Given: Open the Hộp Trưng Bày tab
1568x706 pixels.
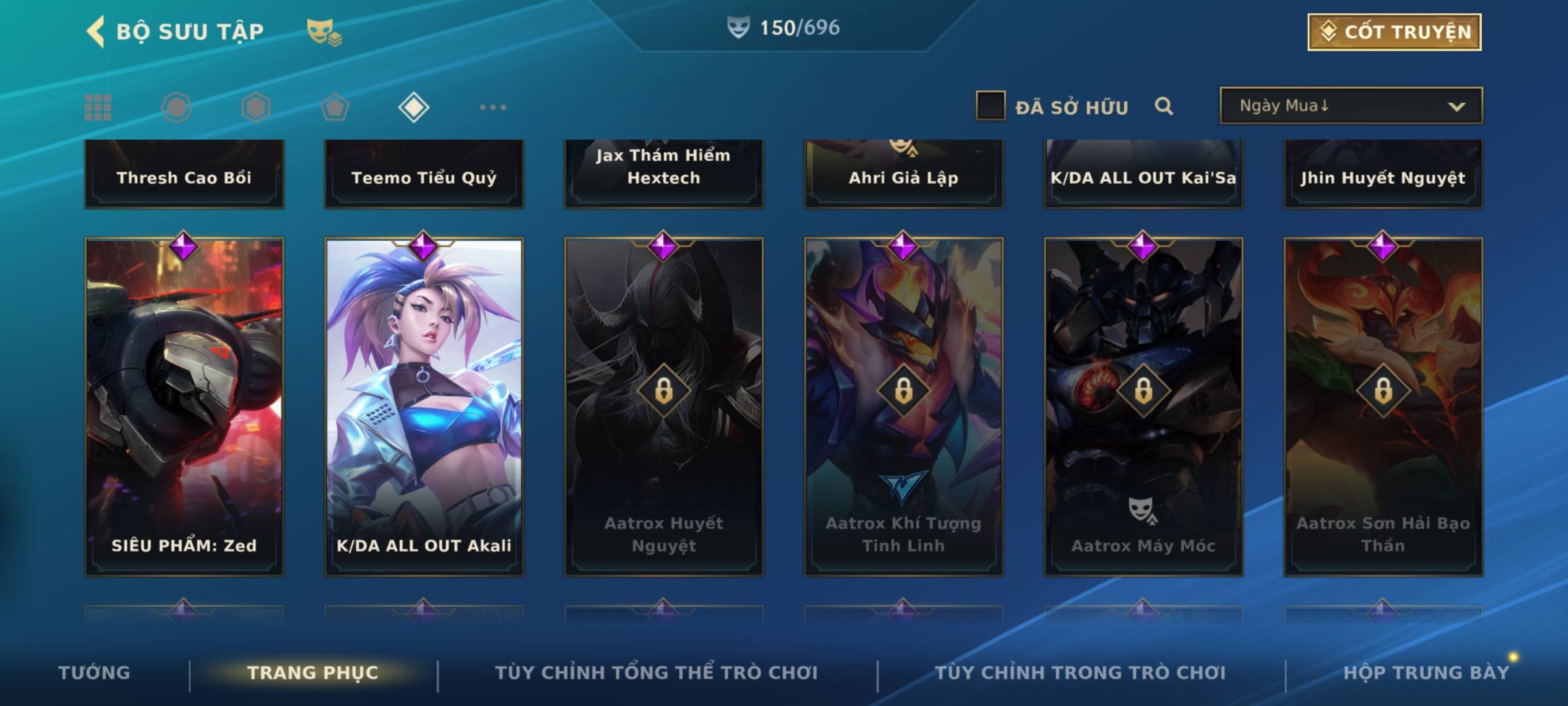Looking at the screenshot, I should pyautogui.click(x=1426, y=672).
